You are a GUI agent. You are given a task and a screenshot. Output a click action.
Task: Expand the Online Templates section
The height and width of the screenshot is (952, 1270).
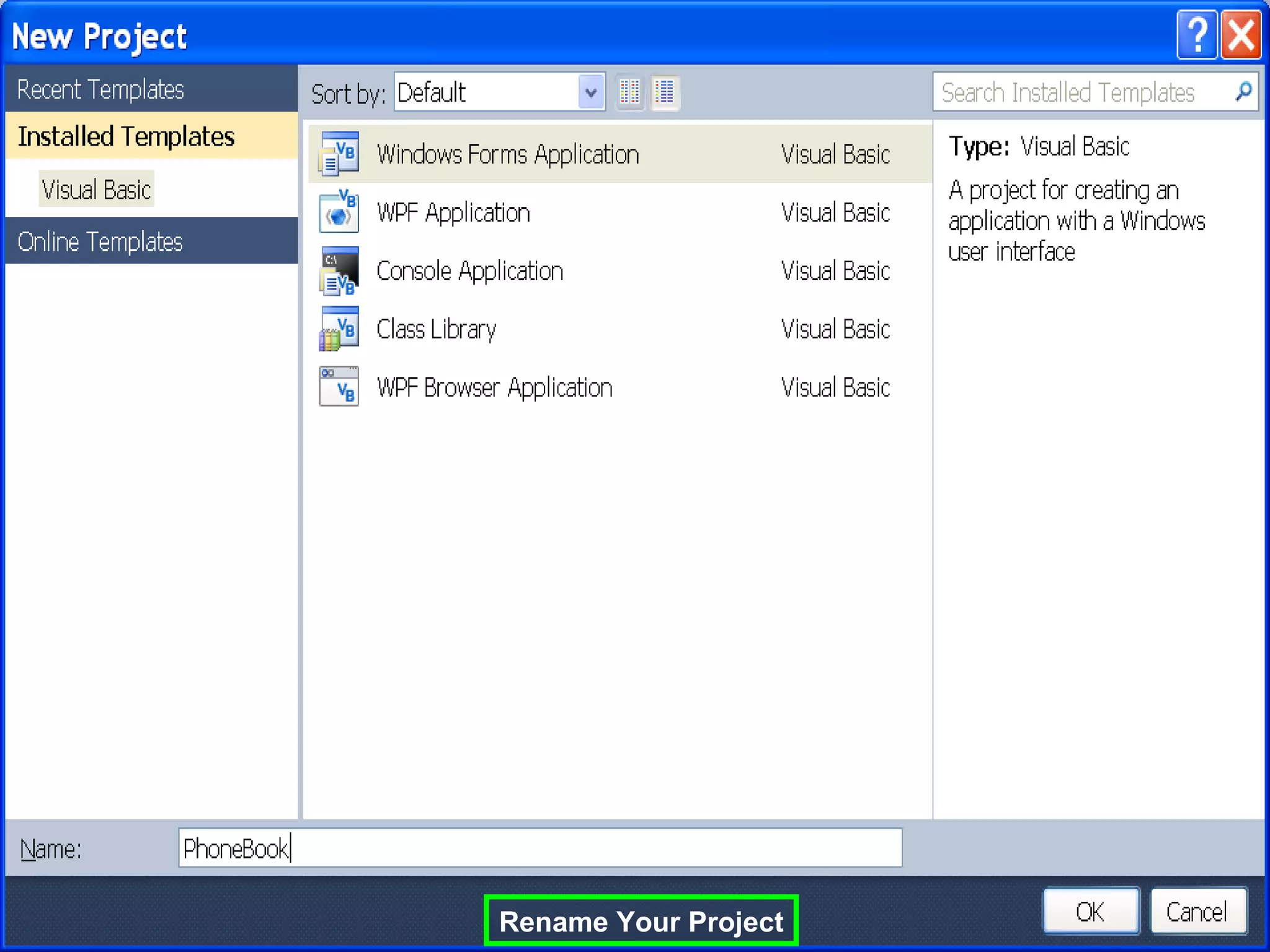(x=100, y=242)
